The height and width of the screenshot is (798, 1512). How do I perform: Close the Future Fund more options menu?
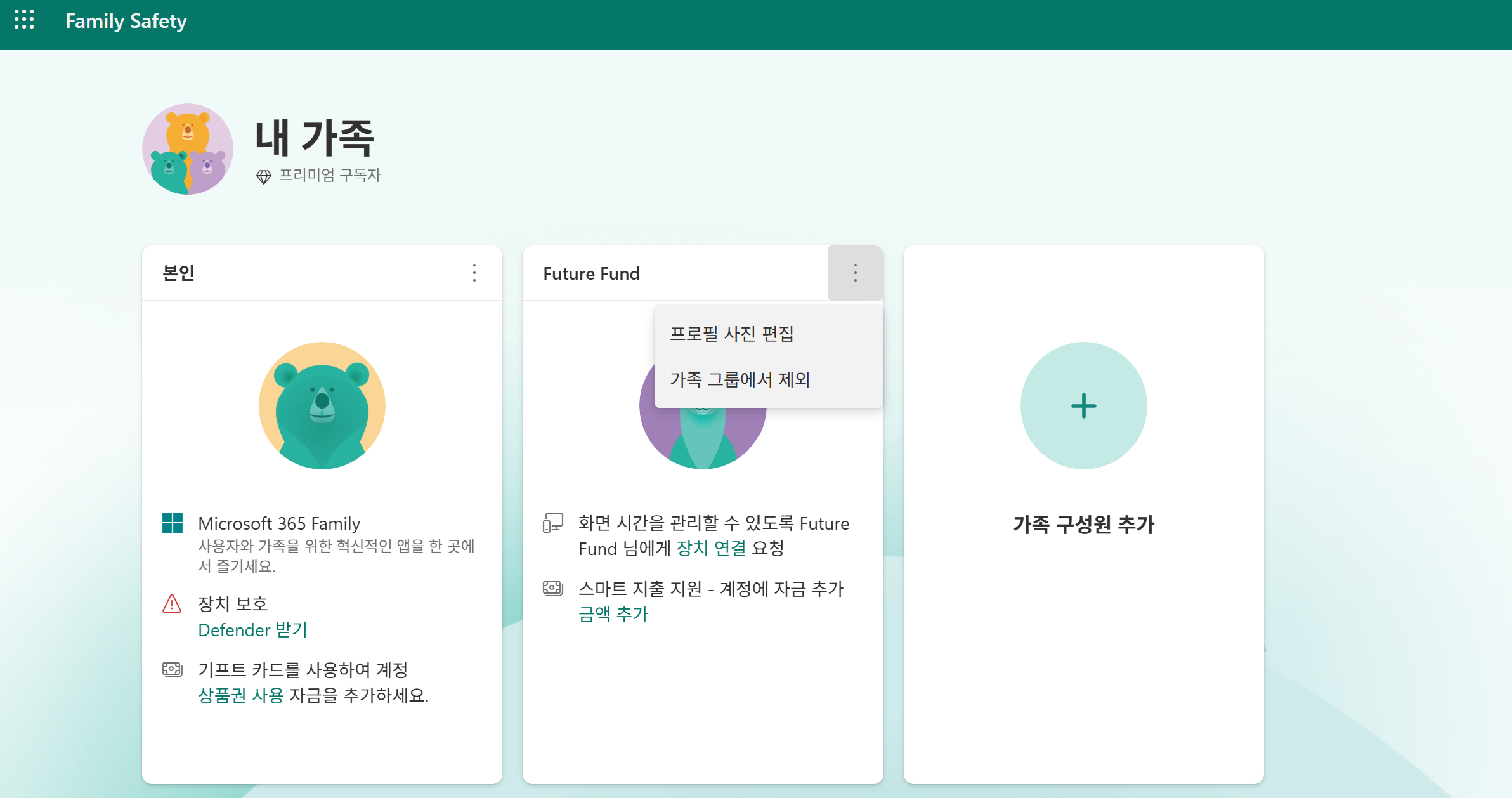coord(856,273)
